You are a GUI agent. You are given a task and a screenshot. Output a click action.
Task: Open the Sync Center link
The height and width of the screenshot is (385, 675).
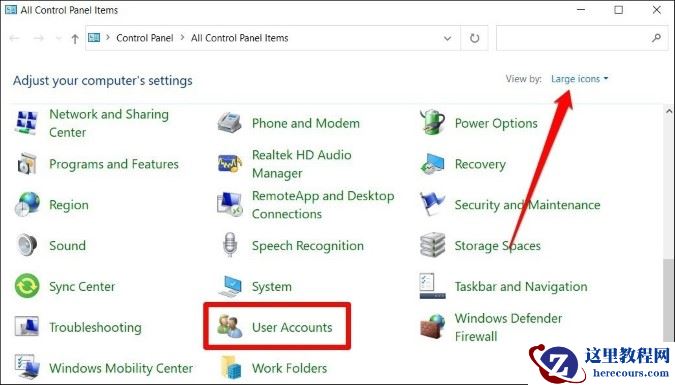pyautogui.click(x=82, y=286)
